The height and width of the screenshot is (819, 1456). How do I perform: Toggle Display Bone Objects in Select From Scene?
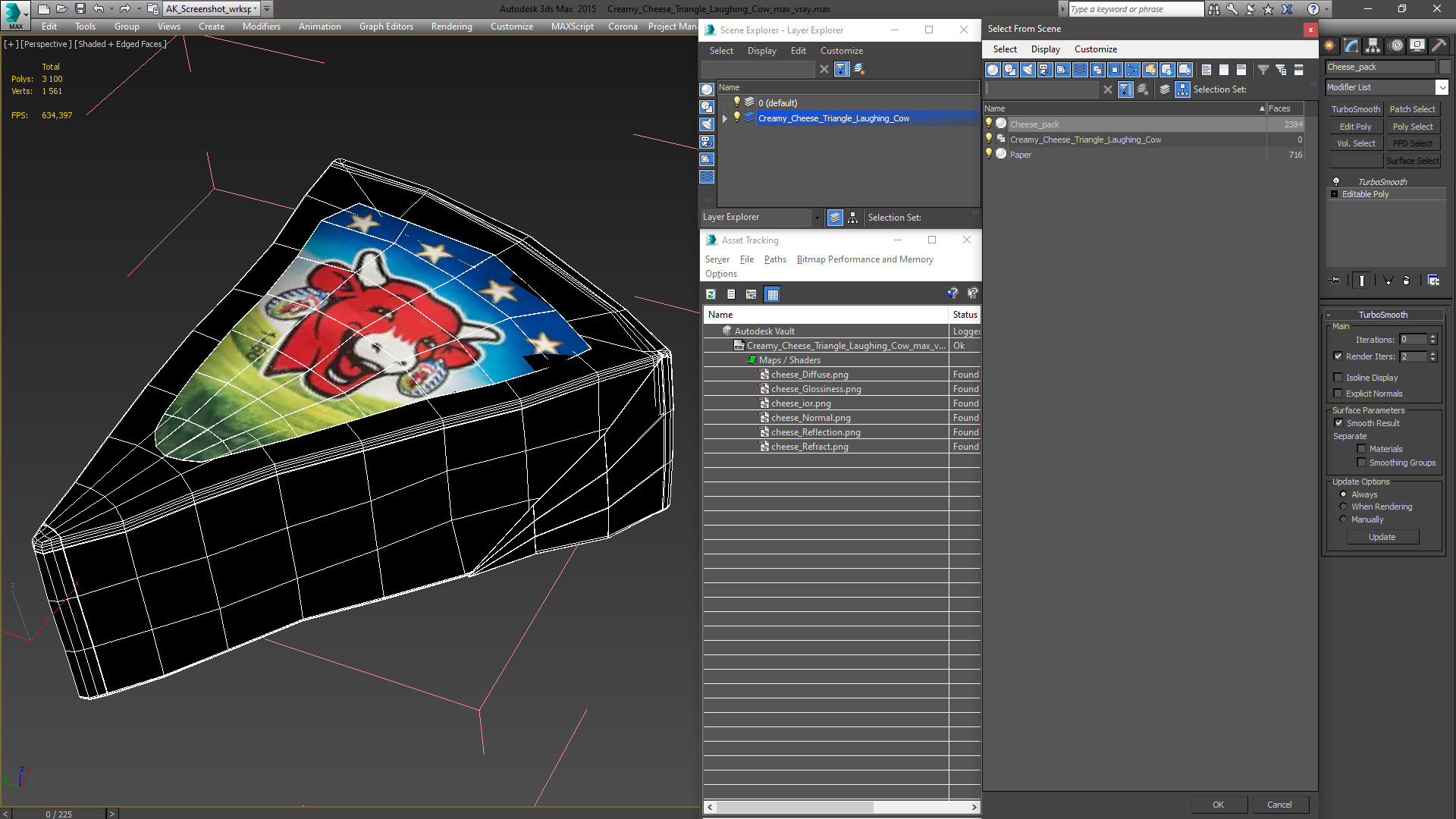coord(1132,70)
